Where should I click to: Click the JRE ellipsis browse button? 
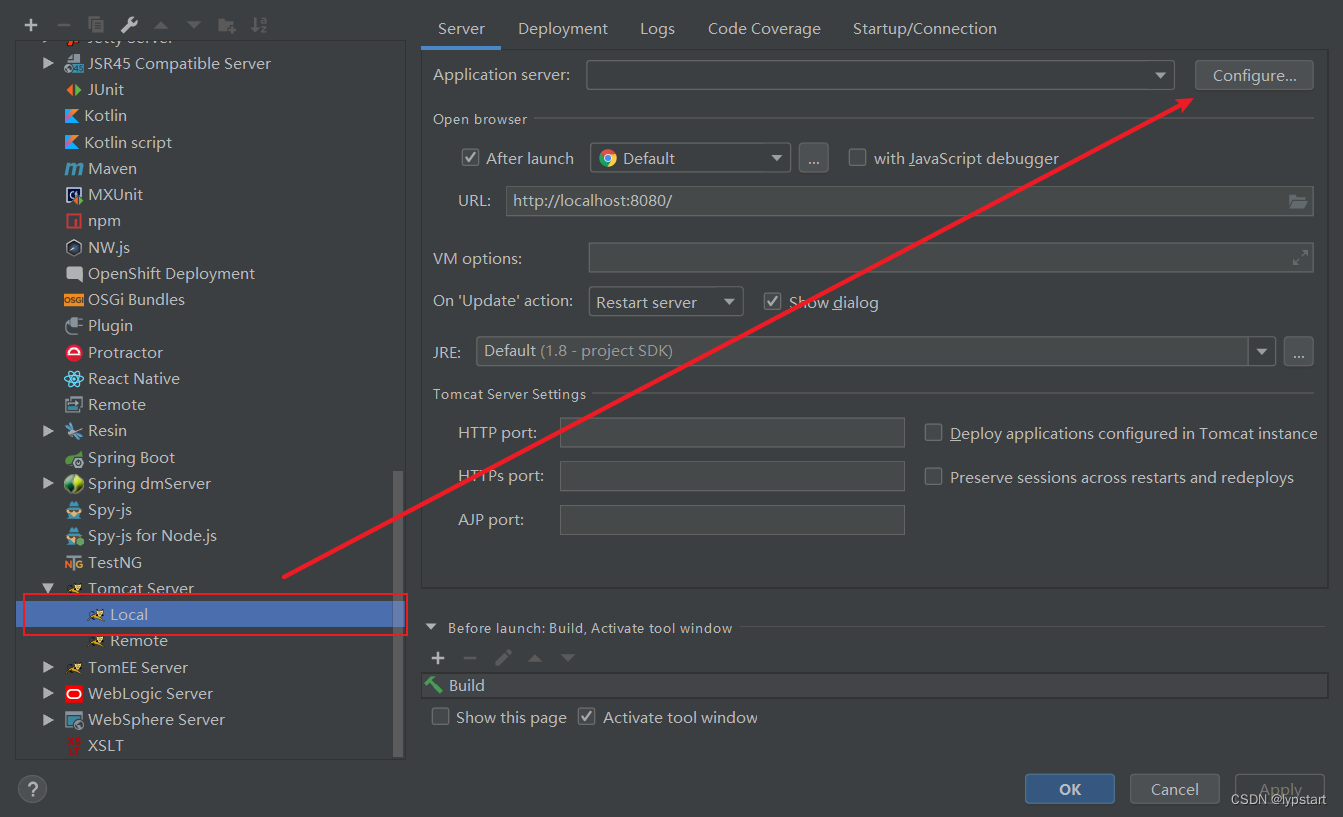click(1298, 351)
